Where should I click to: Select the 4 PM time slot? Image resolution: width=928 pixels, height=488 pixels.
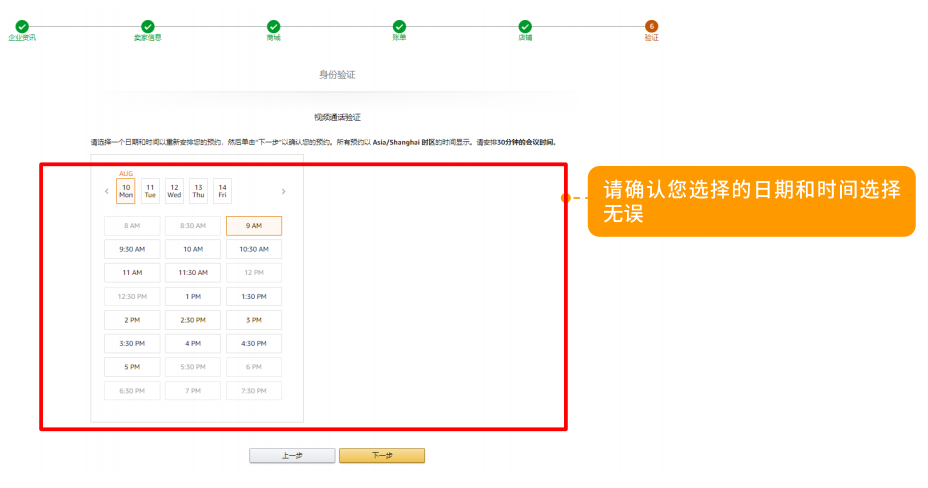pos(193,344)
